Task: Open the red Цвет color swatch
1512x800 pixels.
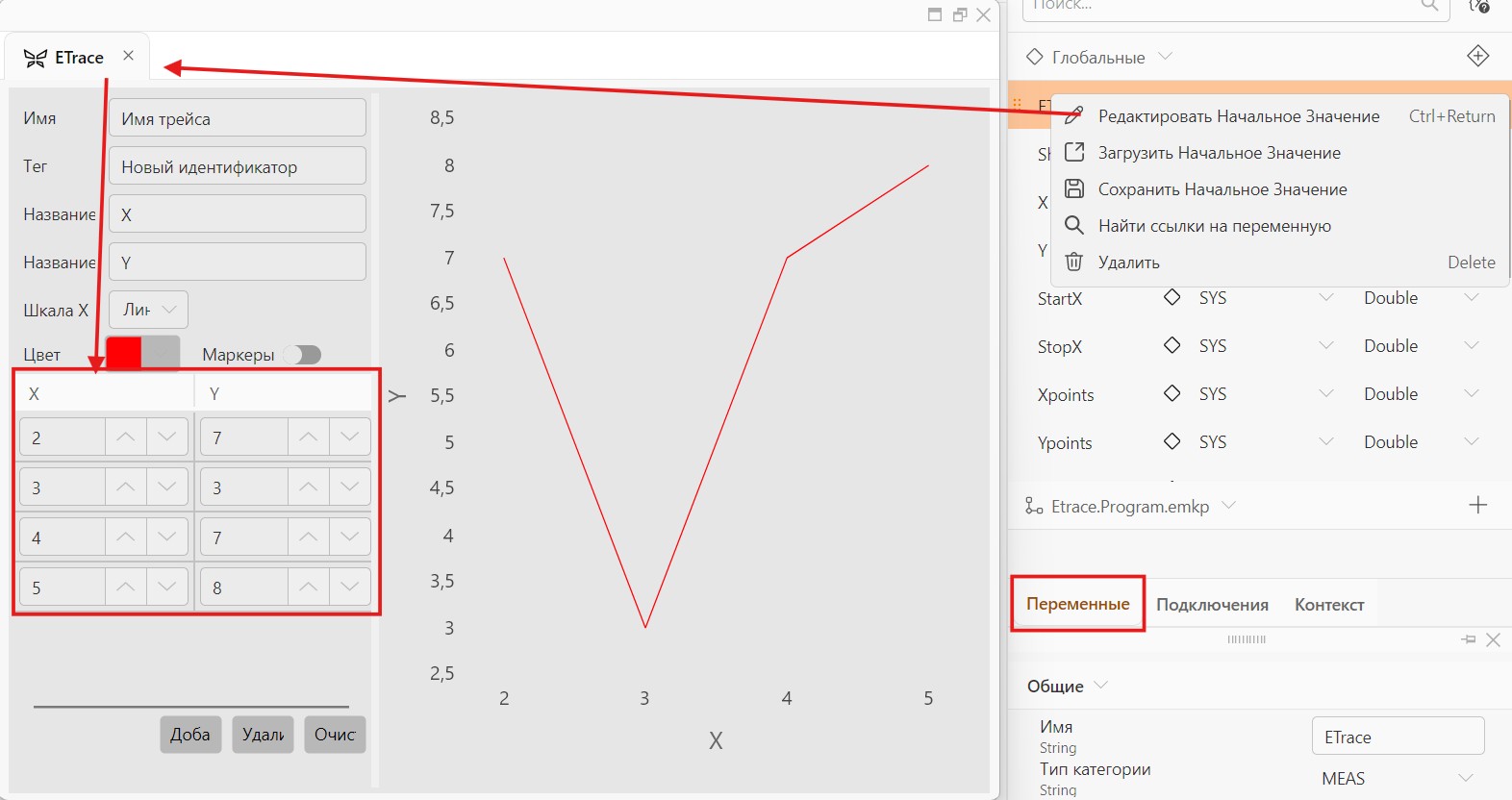Action: coord(124,354)
